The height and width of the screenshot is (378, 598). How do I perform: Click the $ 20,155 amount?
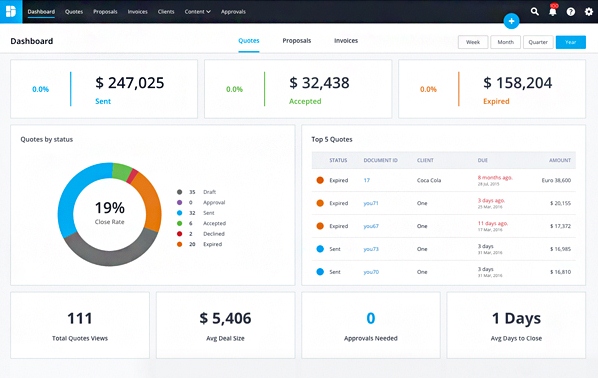[x=560, y=203]
